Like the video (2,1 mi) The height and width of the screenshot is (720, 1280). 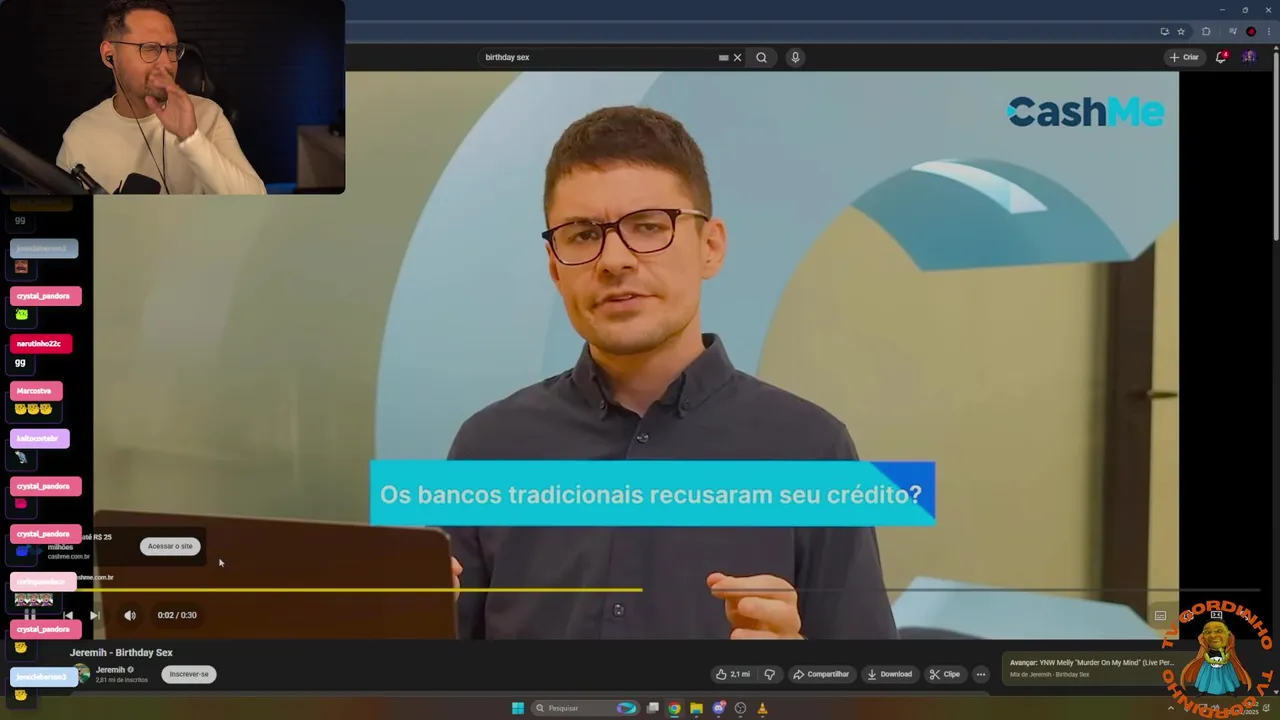click(733, 674)
